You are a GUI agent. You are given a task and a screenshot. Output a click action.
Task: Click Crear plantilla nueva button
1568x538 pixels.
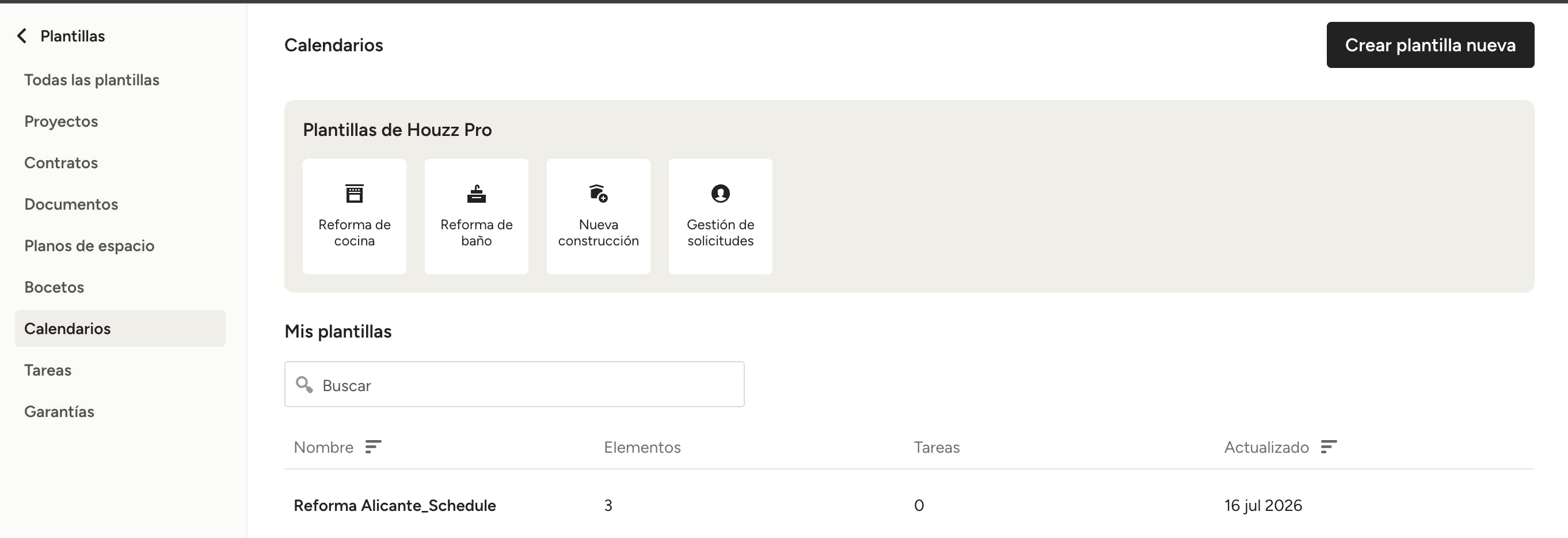(x=1430, y=45)
